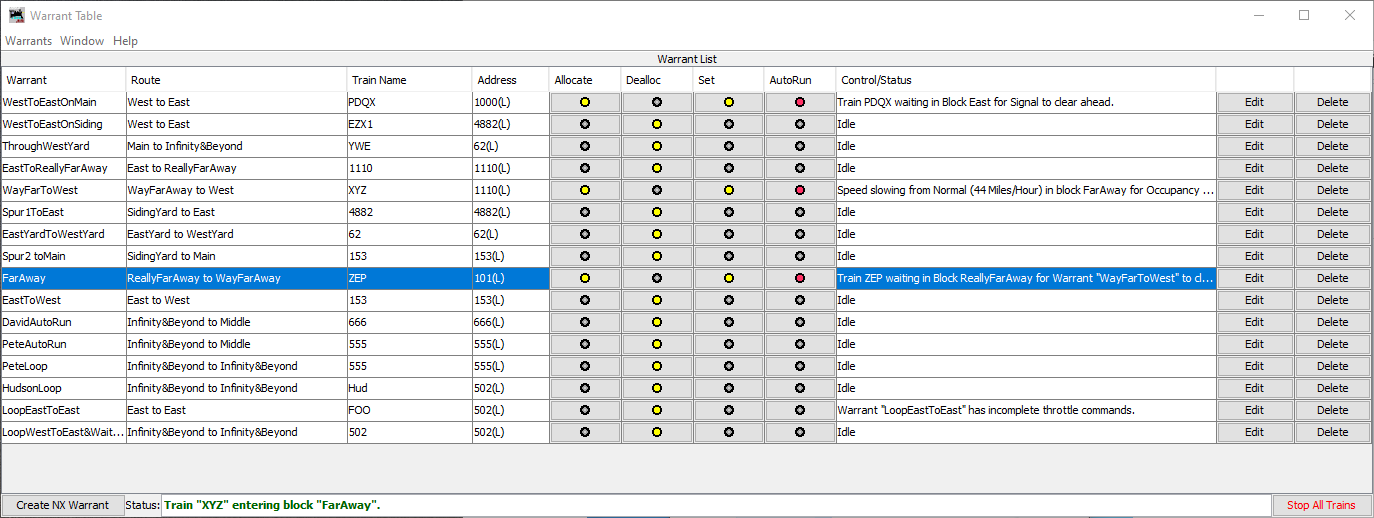The image size is (1374, 518).
Task: Toggle Allocate radio button for EastToWest
Action: [x=585, y=300]
